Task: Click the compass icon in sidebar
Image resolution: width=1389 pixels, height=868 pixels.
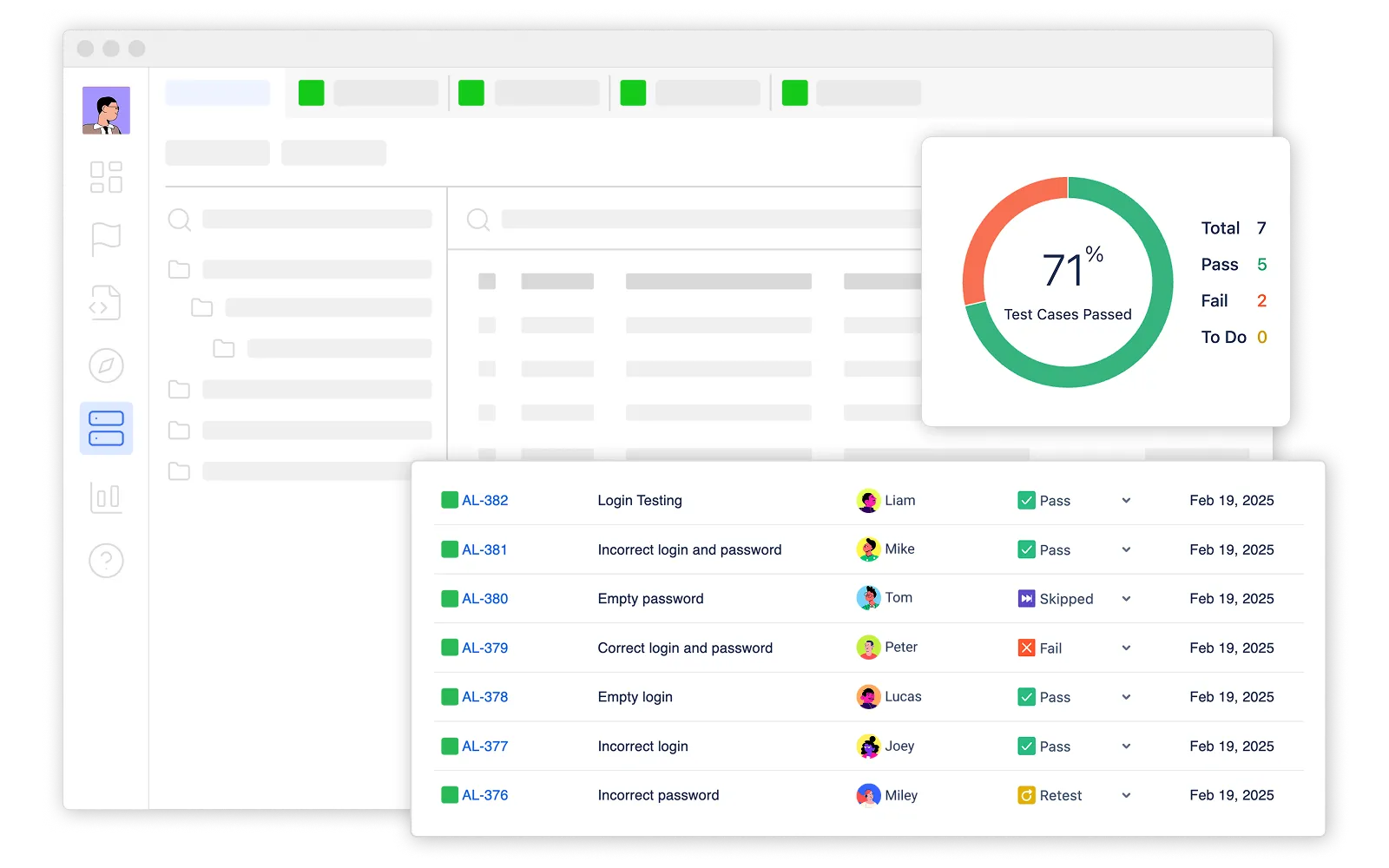Action: coord(106,365)
